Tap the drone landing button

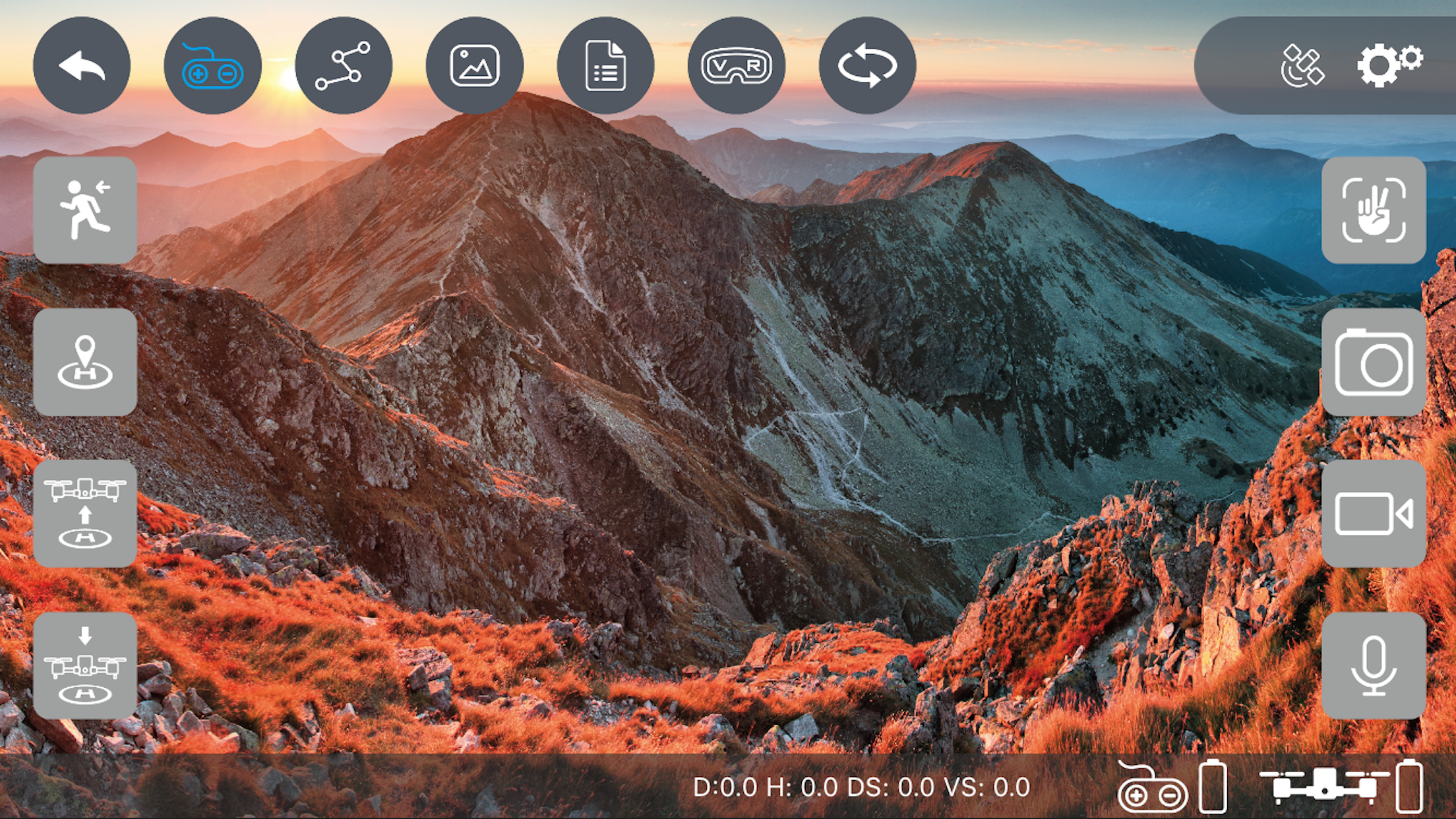[x=85, y=665]
